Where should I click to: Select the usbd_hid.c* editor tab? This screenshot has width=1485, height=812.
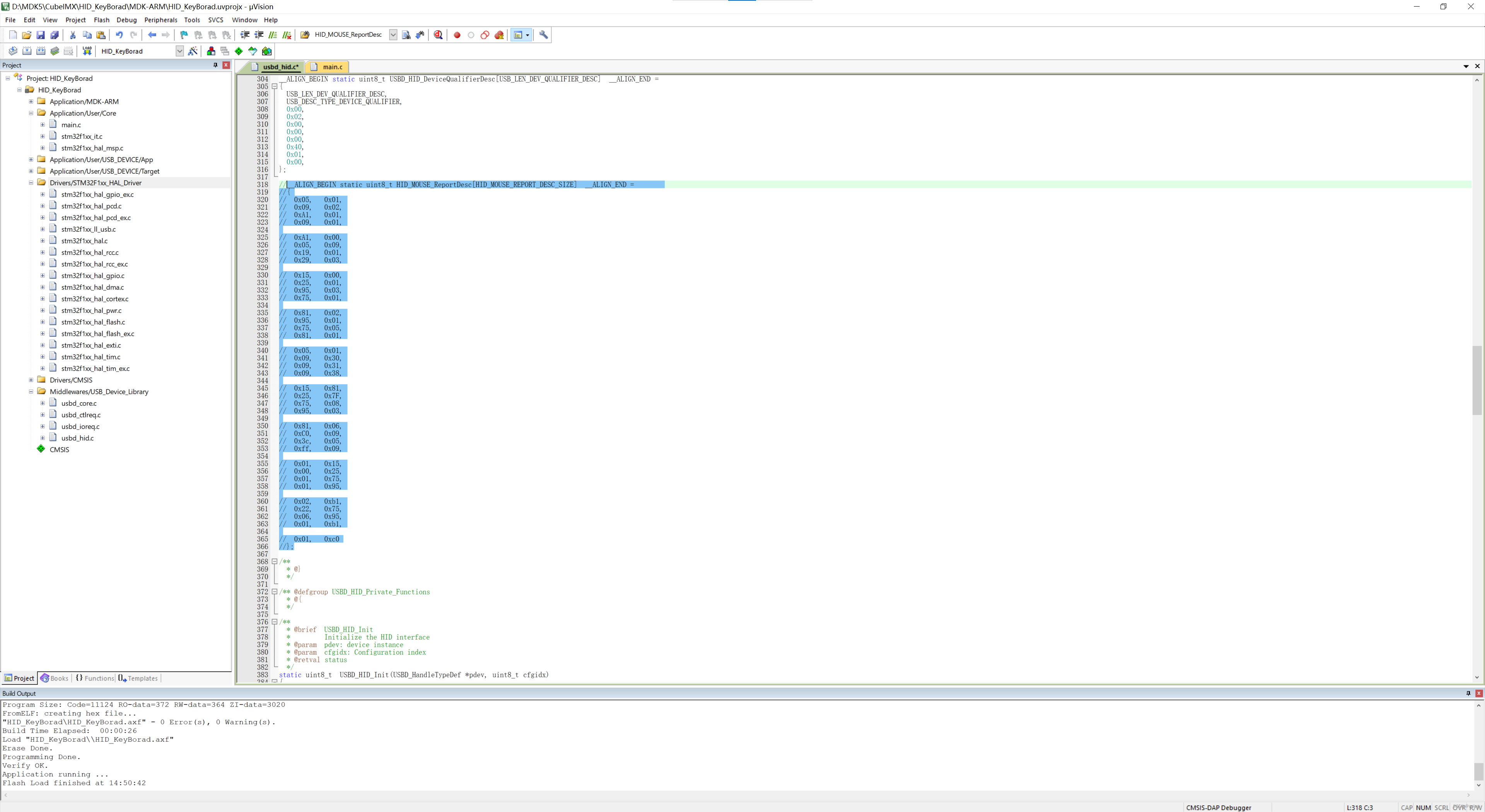pyautogui.click(x=276, y=67)
